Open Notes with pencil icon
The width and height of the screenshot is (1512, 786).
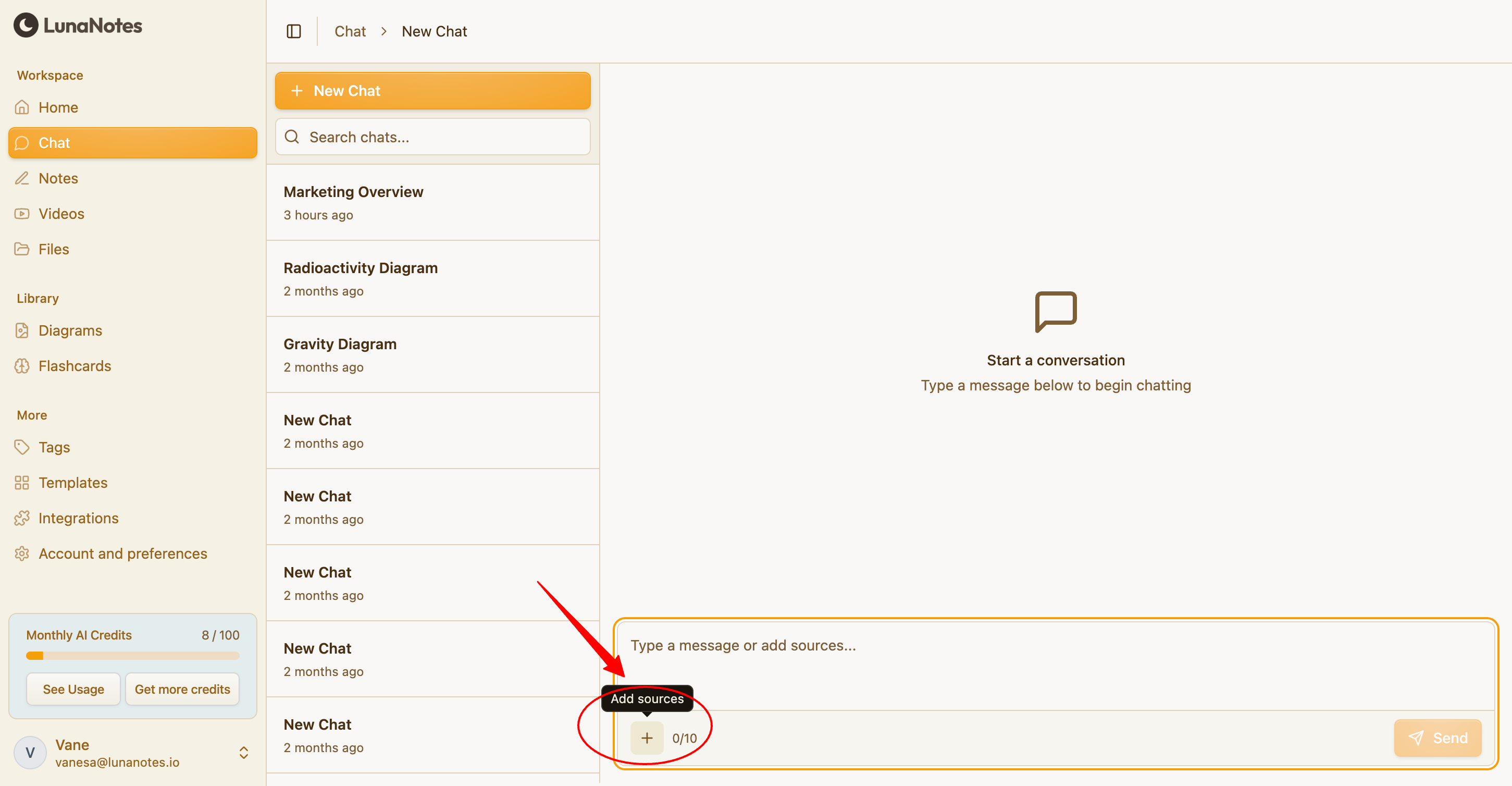pos(22,178)
